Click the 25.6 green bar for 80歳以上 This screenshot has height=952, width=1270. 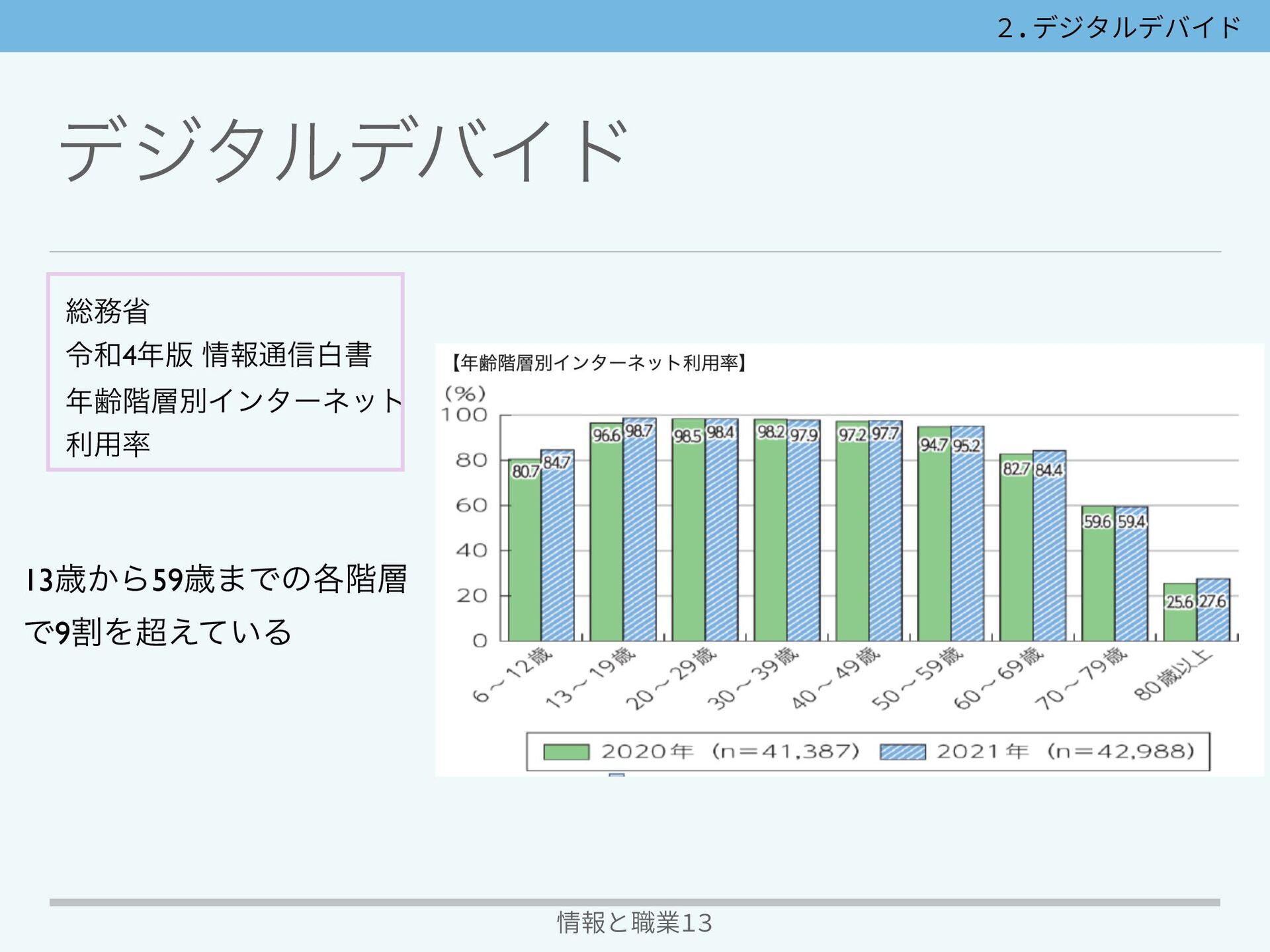1180,621
